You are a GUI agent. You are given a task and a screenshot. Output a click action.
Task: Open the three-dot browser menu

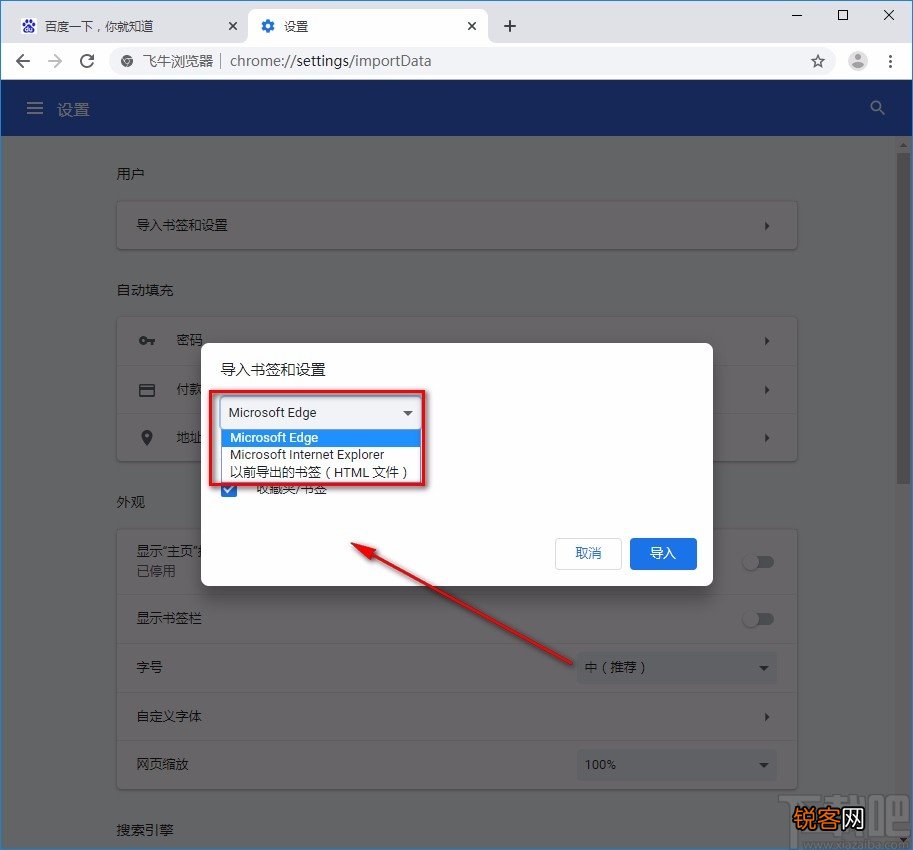[x=890, y=61]
